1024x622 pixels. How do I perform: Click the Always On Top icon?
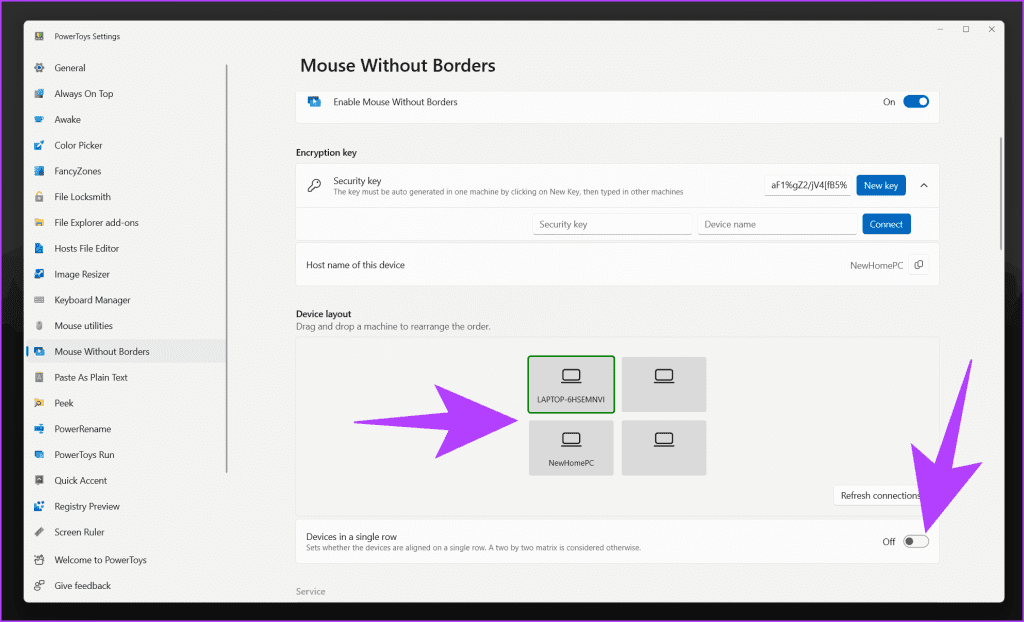pyautogui.click(x=39, y=93)
